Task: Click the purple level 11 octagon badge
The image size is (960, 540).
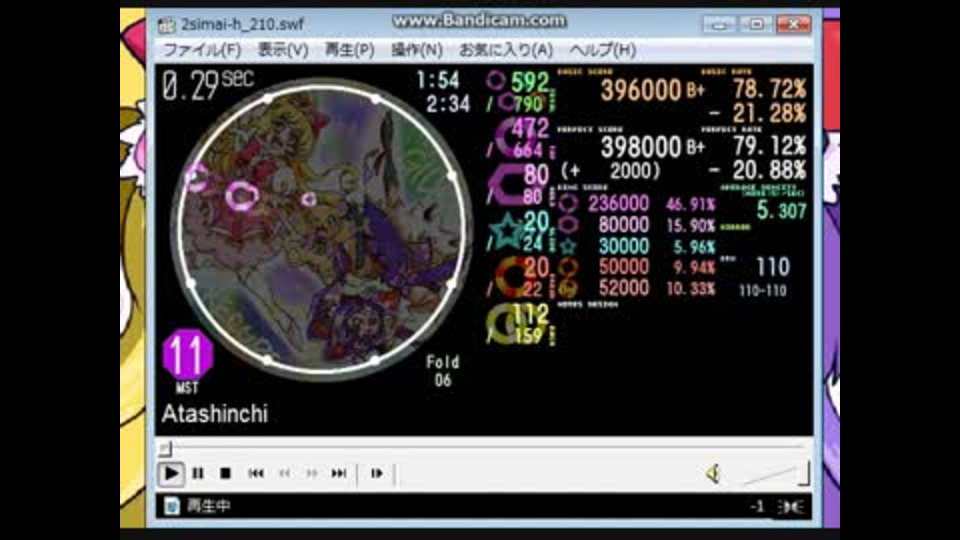Action: 187,354
